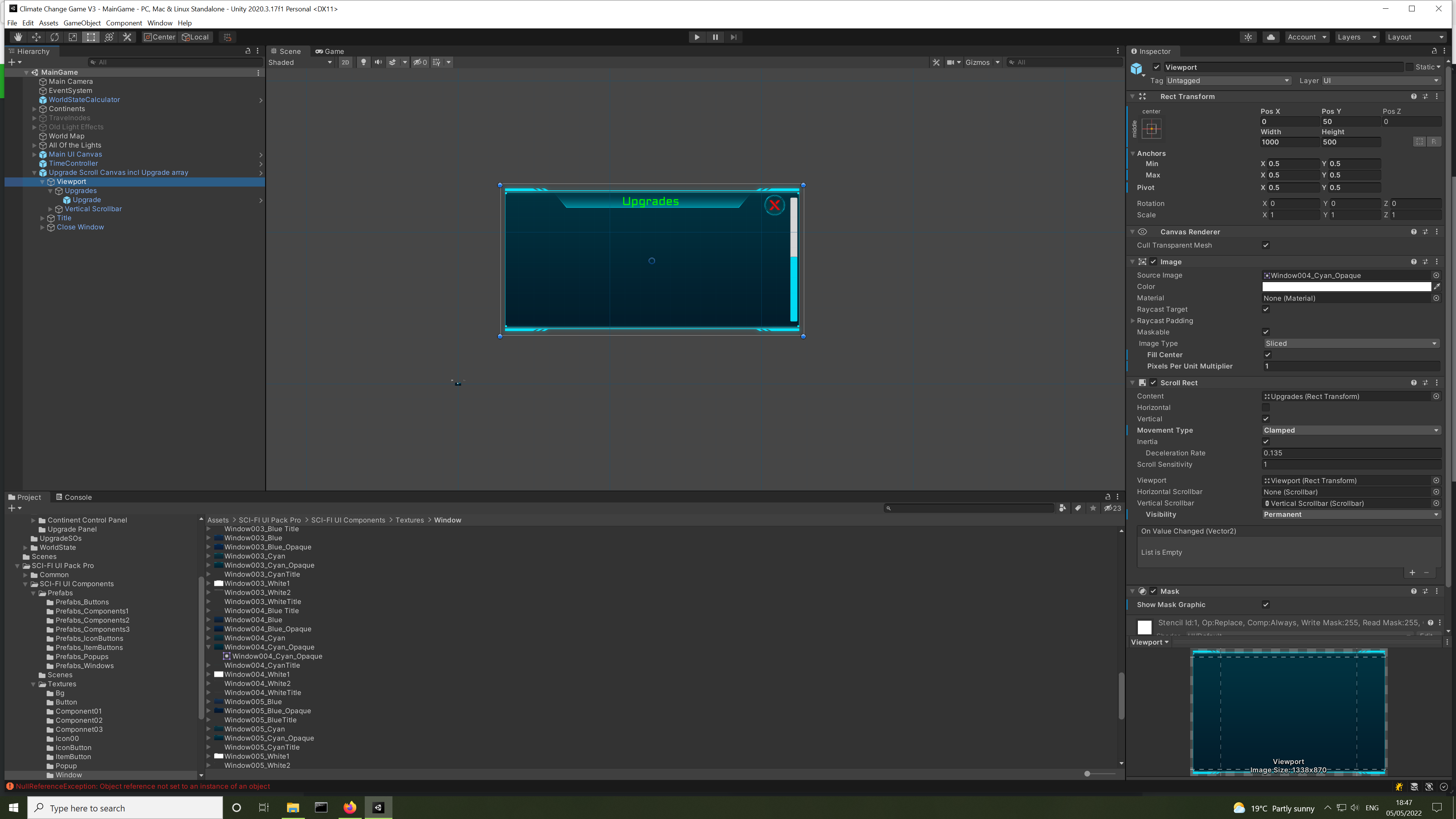Disable the Raycast Target checkbox
This screenshot has height=819, width=1456.
(1266, 309)
